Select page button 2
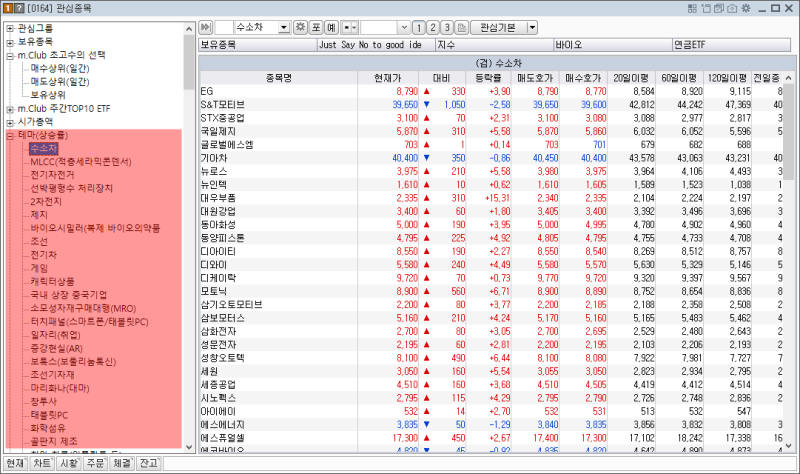800x474 pixels. 433,28
